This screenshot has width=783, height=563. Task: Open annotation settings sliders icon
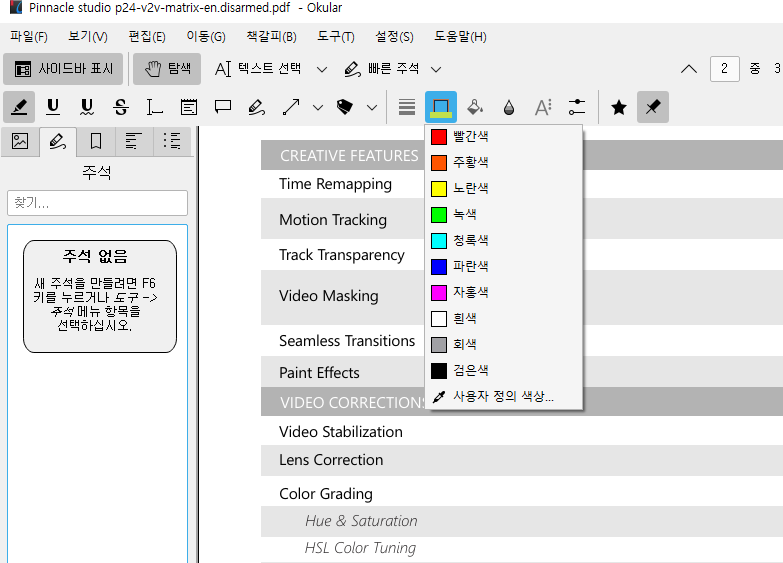(x=577, y=107)
